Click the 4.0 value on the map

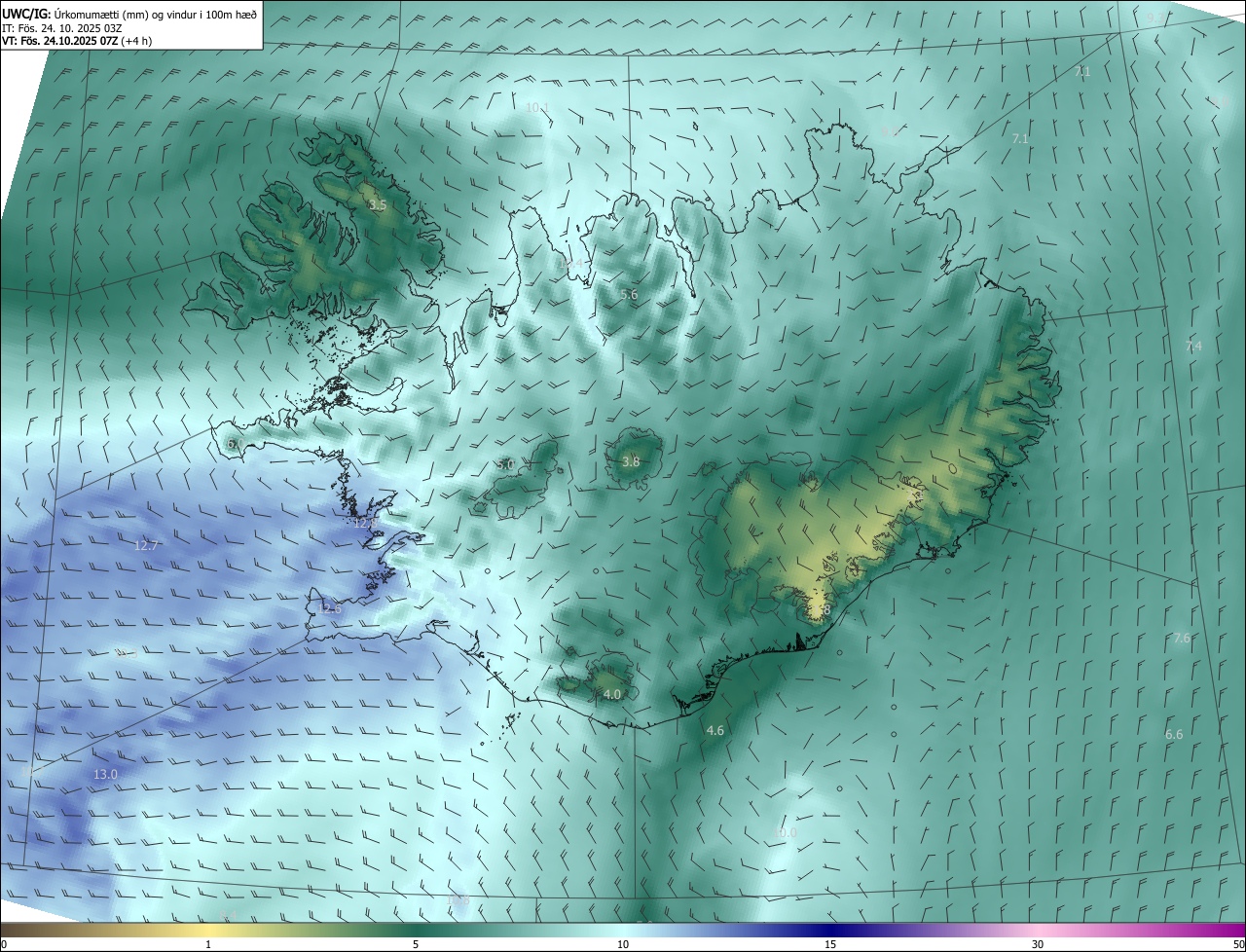pyautogui.click(x=611, y=694)
